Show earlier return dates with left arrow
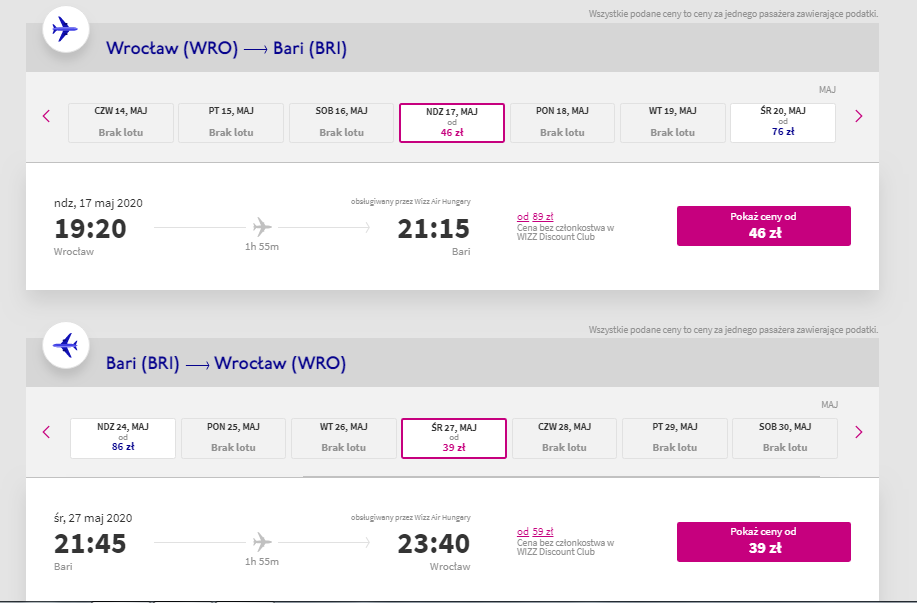This screenshot has width=917, height=603. 47,432
